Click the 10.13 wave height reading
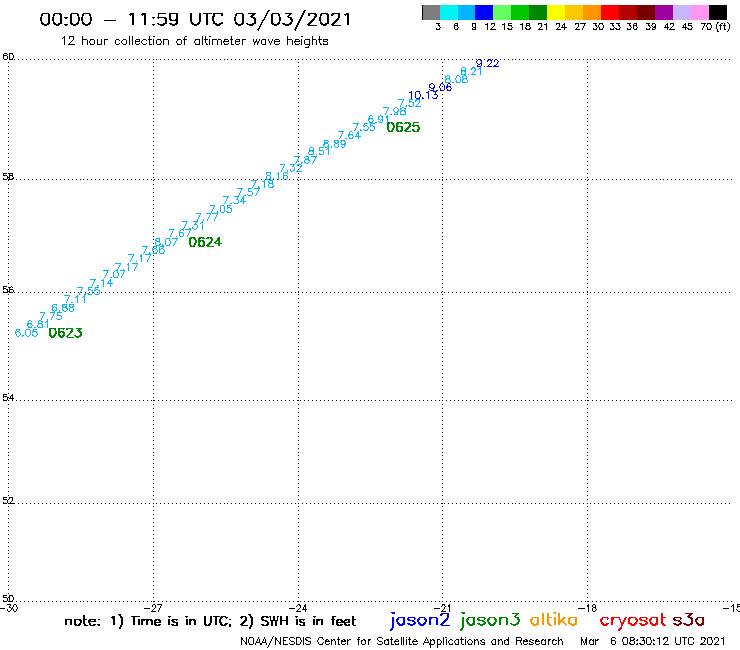The height and width of the screenshot is (650, 740). [x=423, y=95]
